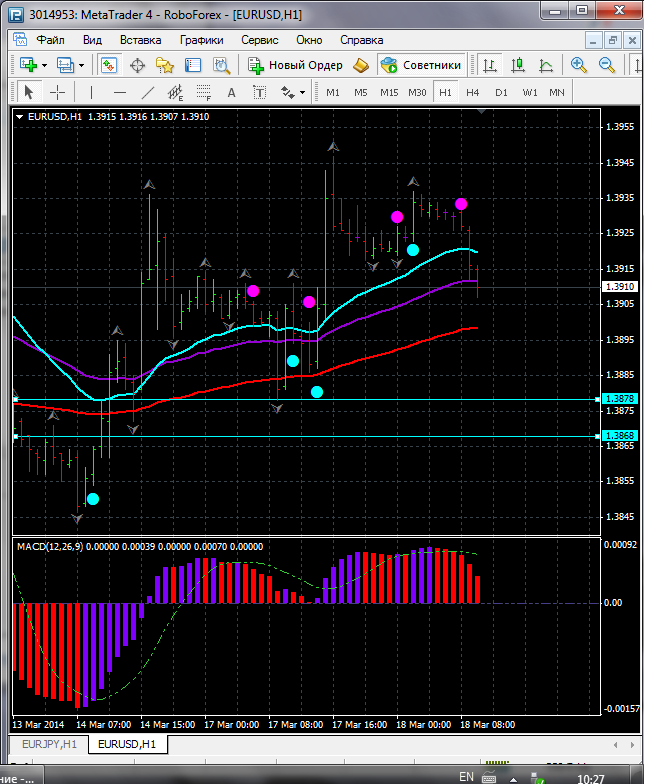The image size is (650, 784).
Task: Open the Файл menu
Action: 50,40
